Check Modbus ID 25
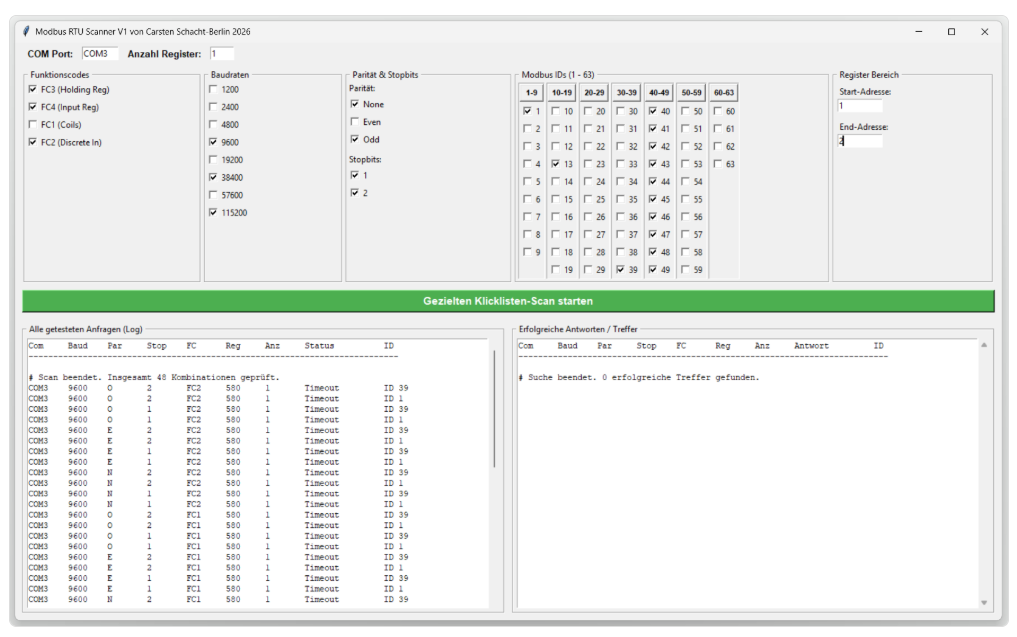 pos(588,199)
